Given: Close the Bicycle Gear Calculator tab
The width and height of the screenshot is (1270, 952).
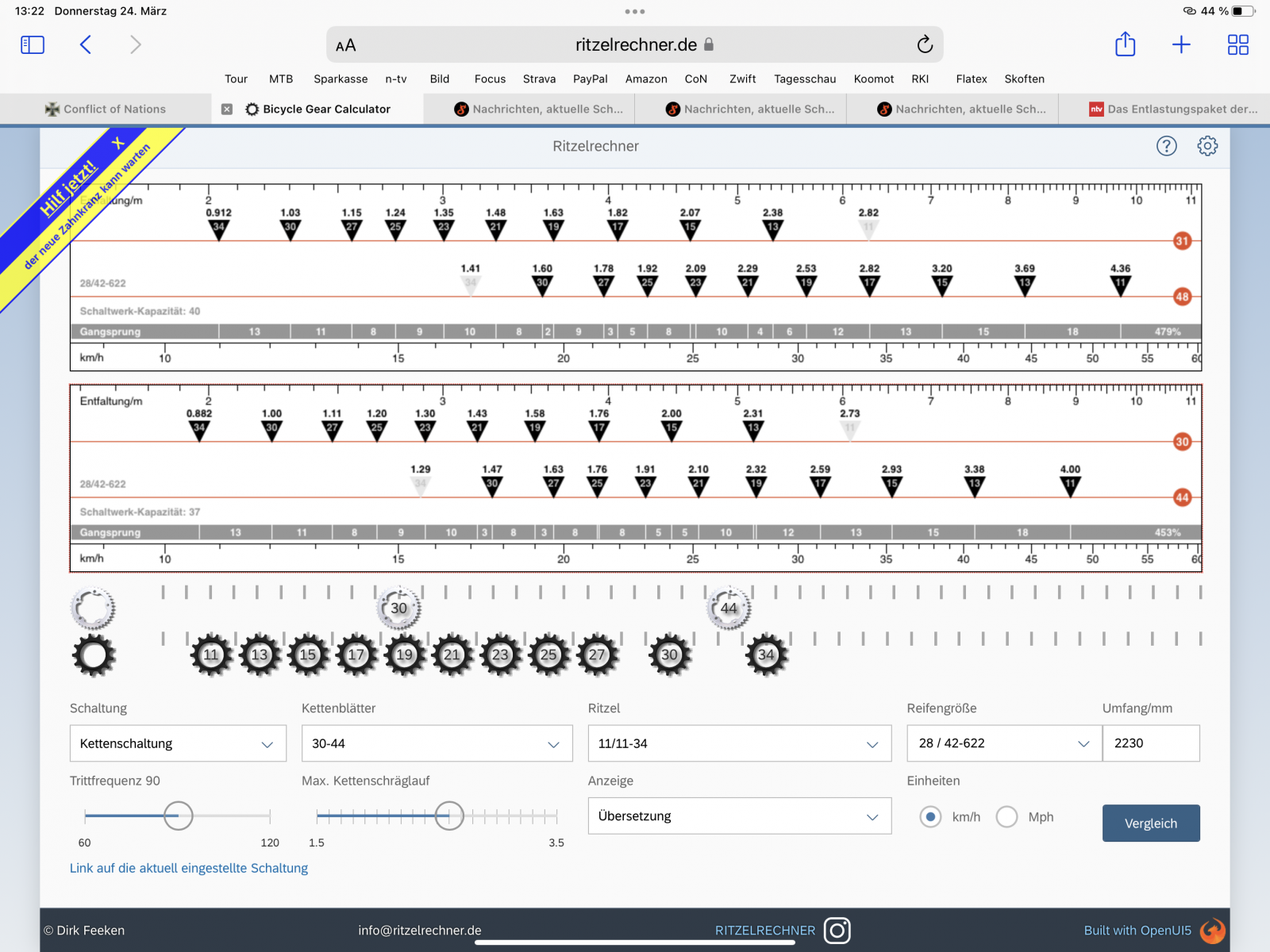Looking at the screenshot, I should point(227,109).
